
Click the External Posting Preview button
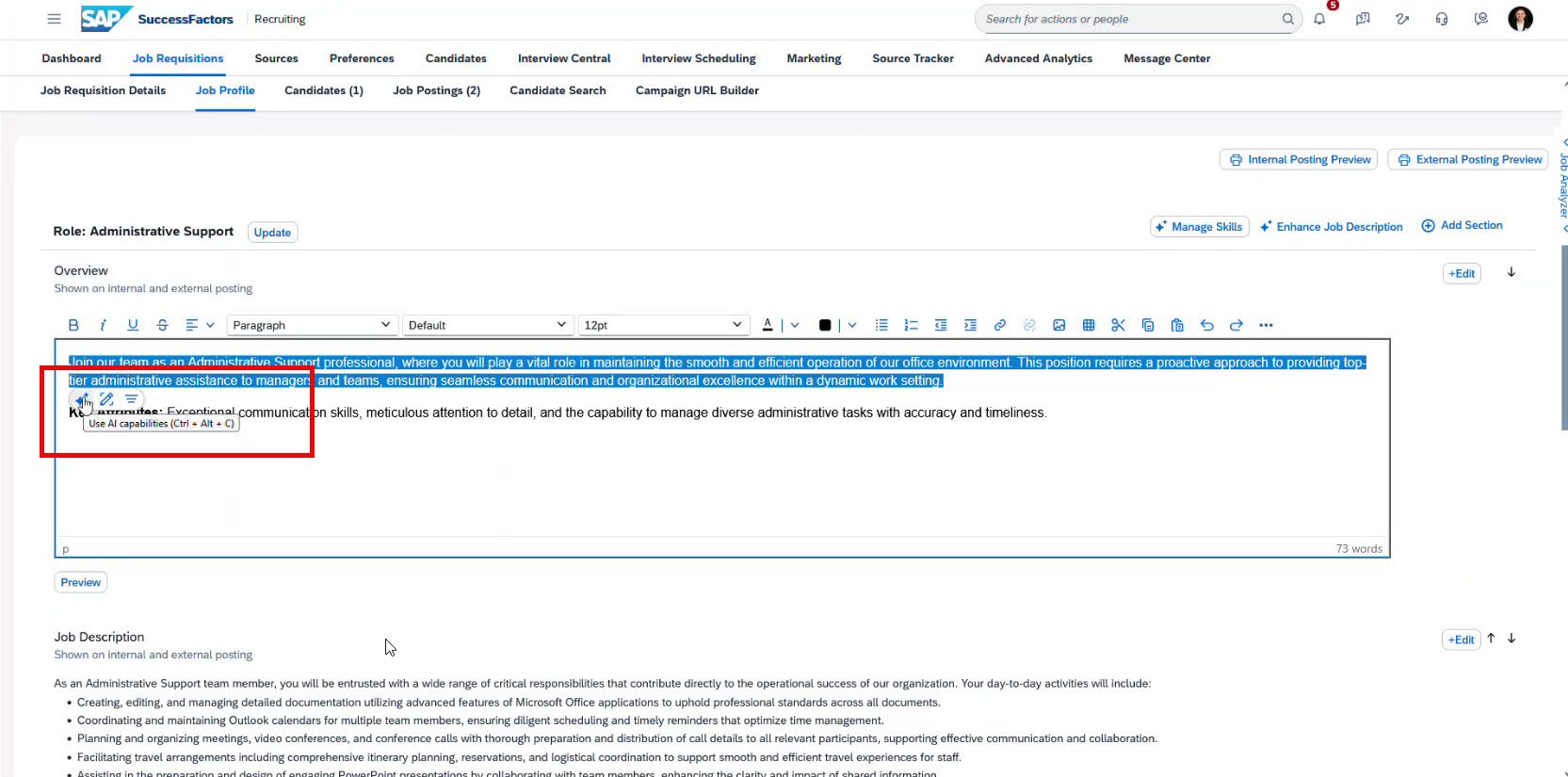tap(1469, 160)
